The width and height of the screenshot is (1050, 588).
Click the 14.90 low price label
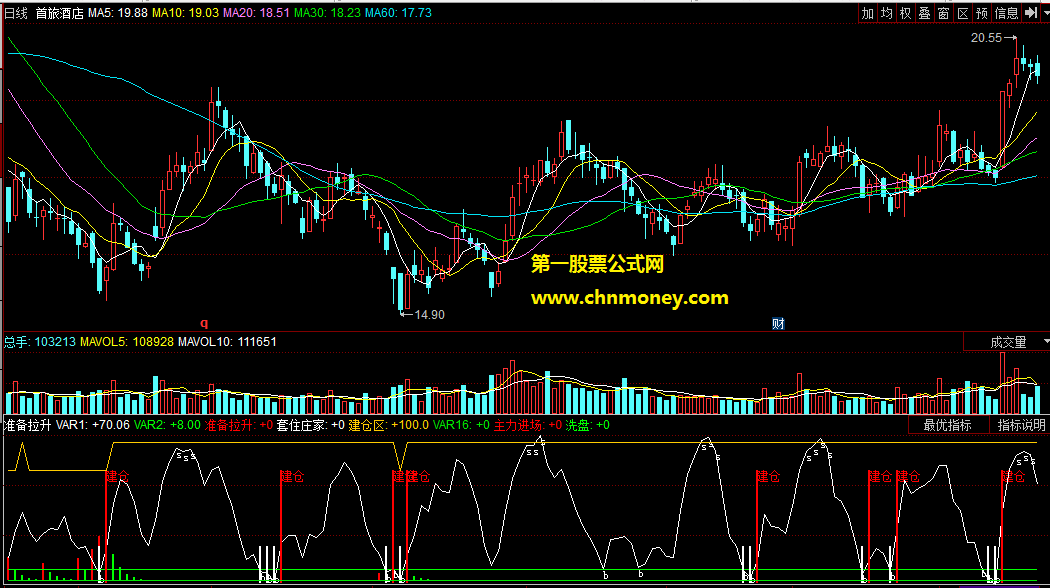coord(429,315)
